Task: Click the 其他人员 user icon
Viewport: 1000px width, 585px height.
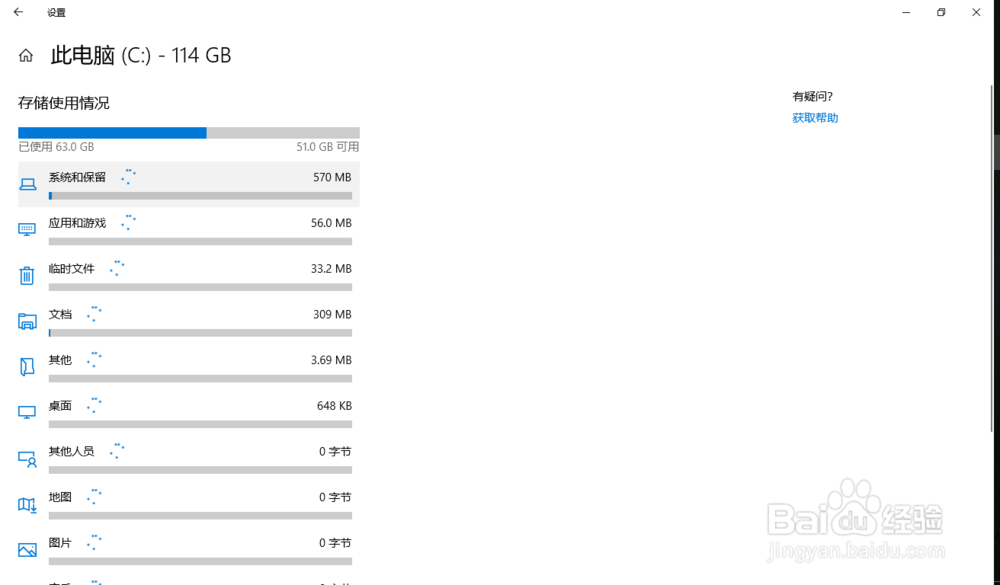Action: pyautogui.click(x=27, y=458)
